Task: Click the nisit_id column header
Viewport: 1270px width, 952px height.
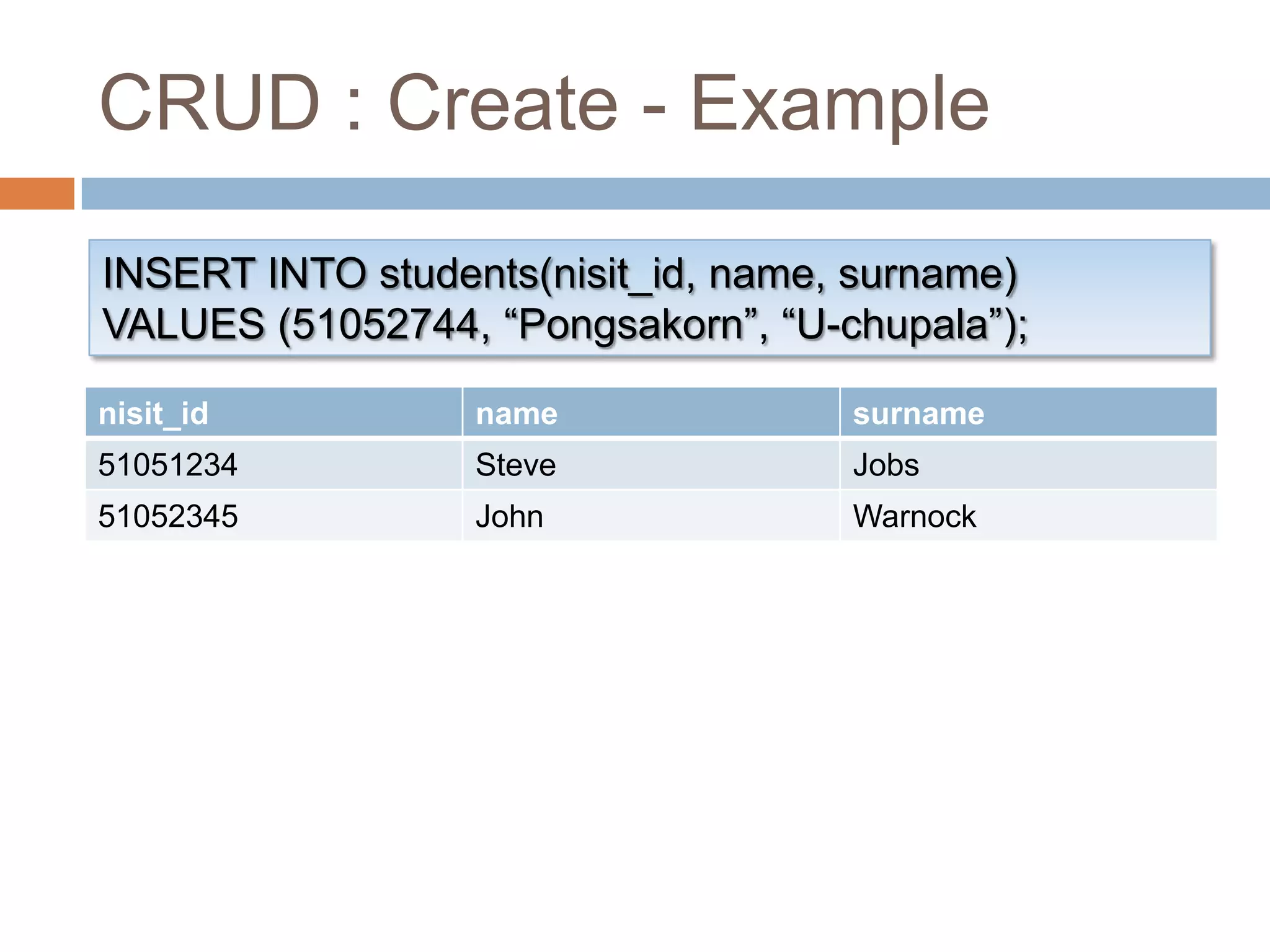Action: 273,412
